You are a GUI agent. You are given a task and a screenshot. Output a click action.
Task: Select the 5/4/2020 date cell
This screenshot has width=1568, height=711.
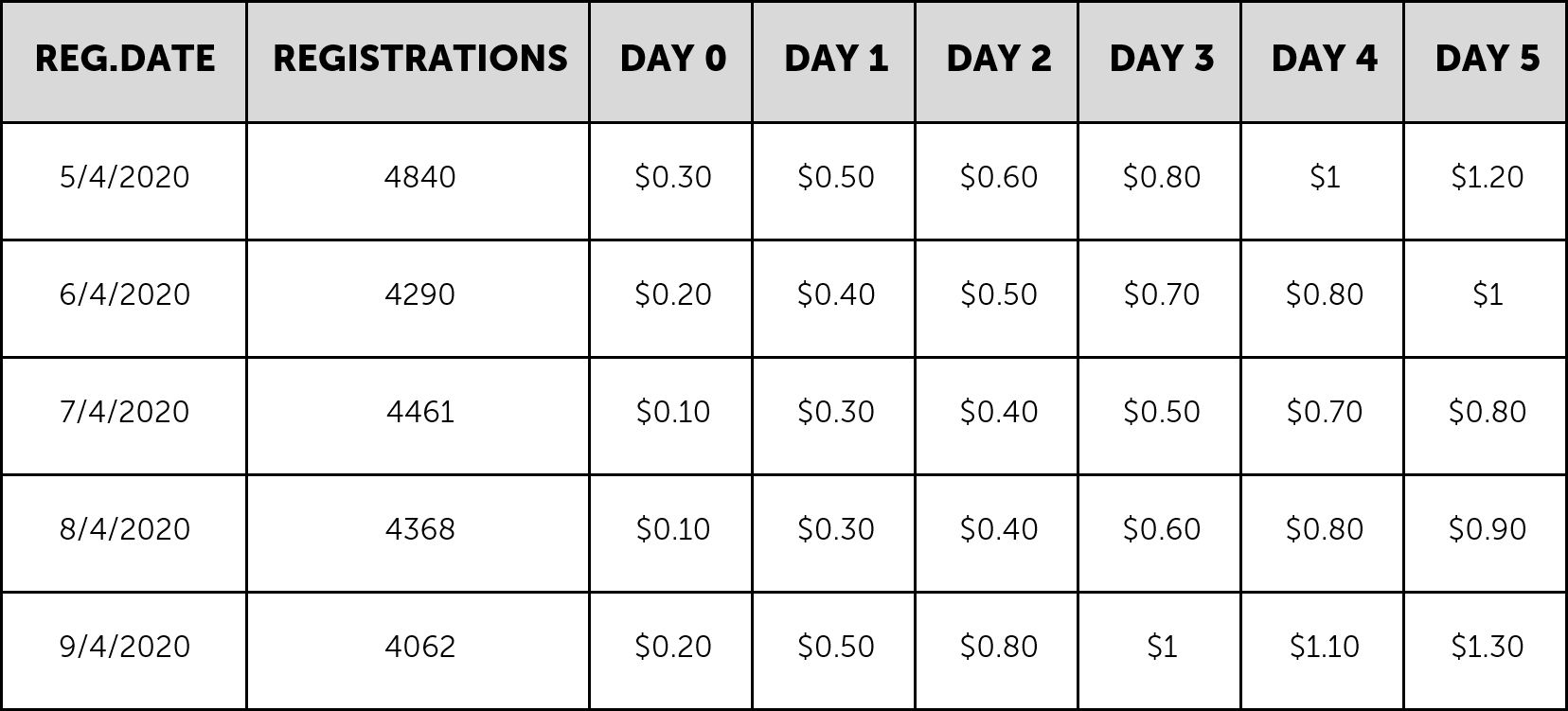pyautogui.click(x=124, y=181)
